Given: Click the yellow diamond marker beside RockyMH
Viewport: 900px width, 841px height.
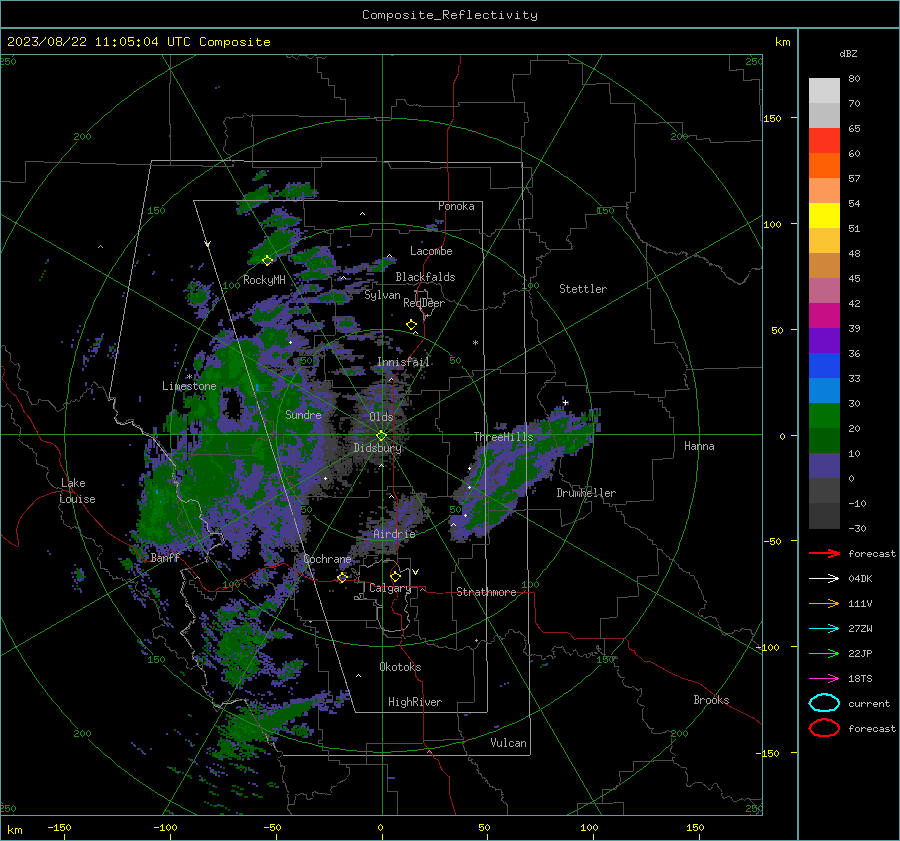Looking at the screenshot, I should pos(267,261).
